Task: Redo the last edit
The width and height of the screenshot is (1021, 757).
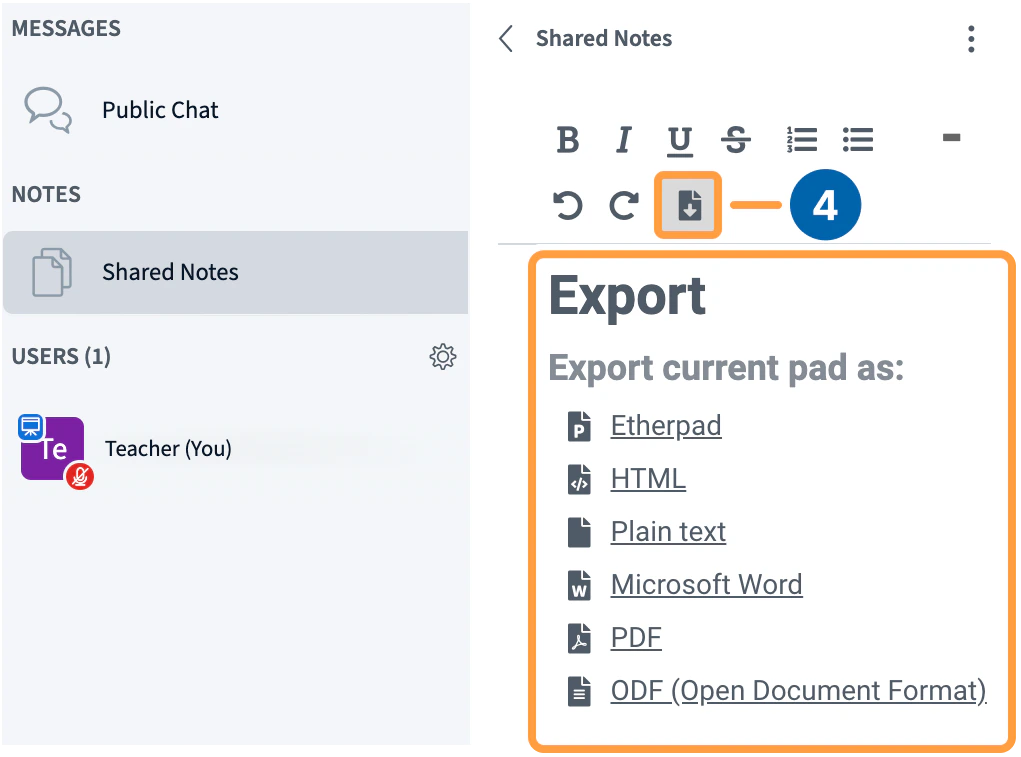Action: click(623, 205)
